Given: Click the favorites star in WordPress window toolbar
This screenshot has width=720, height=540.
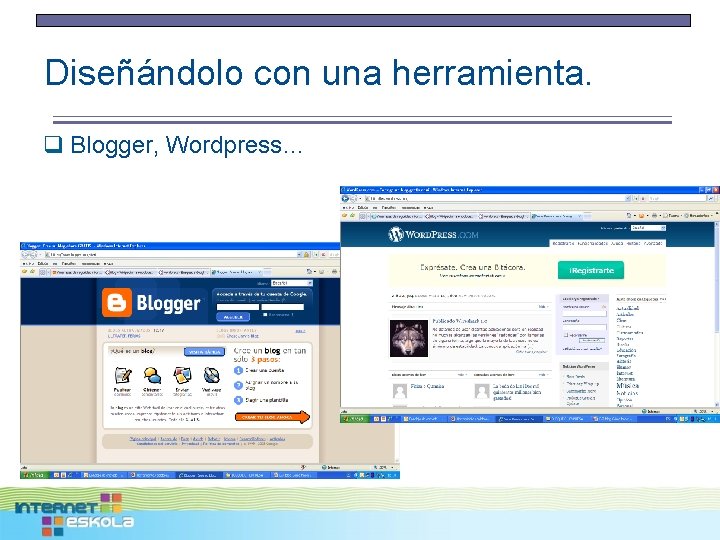Looking at the screenshot, I should [x=345, y=215].
